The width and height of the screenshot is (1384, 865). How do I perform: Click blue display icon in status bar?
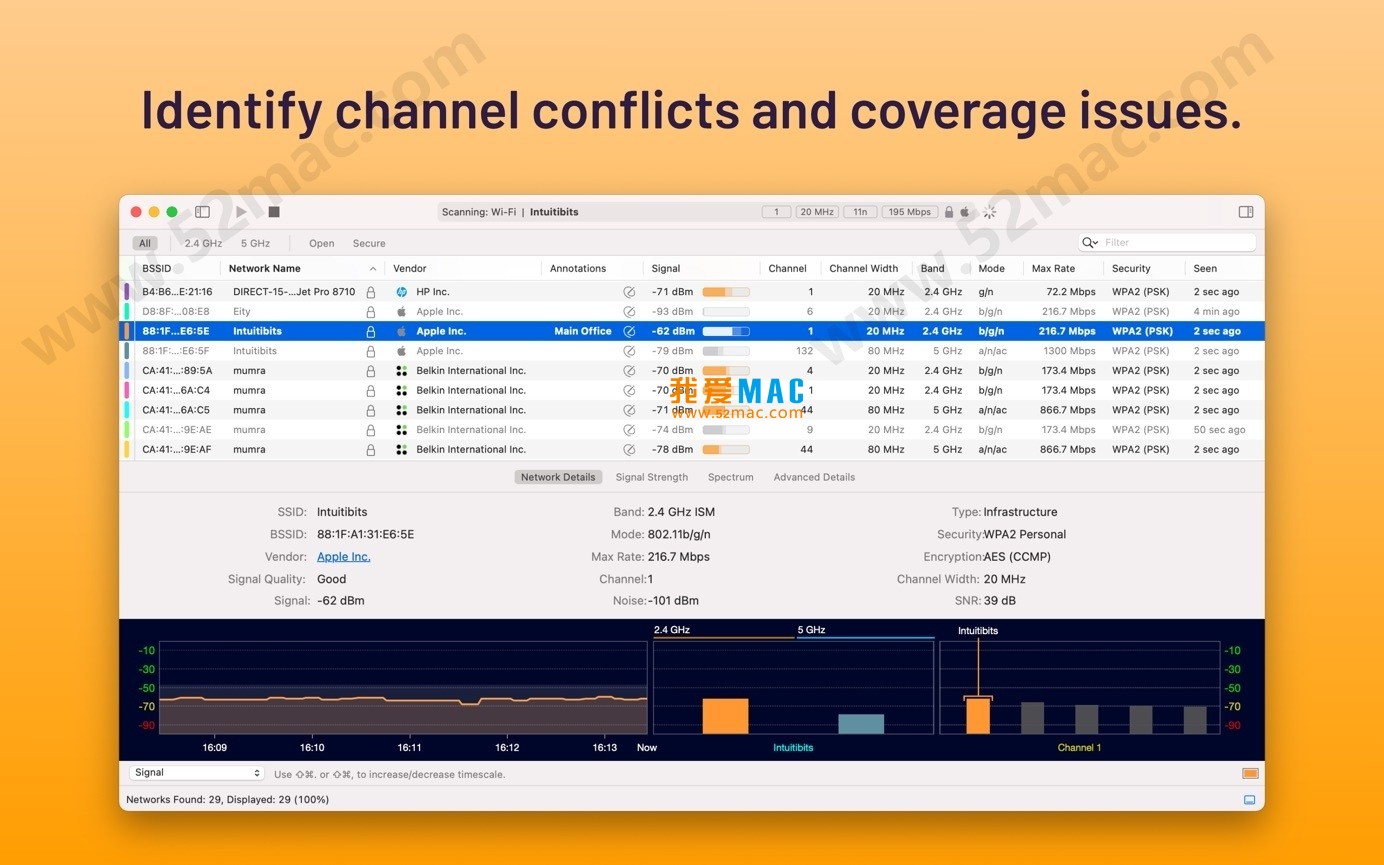1249,800
